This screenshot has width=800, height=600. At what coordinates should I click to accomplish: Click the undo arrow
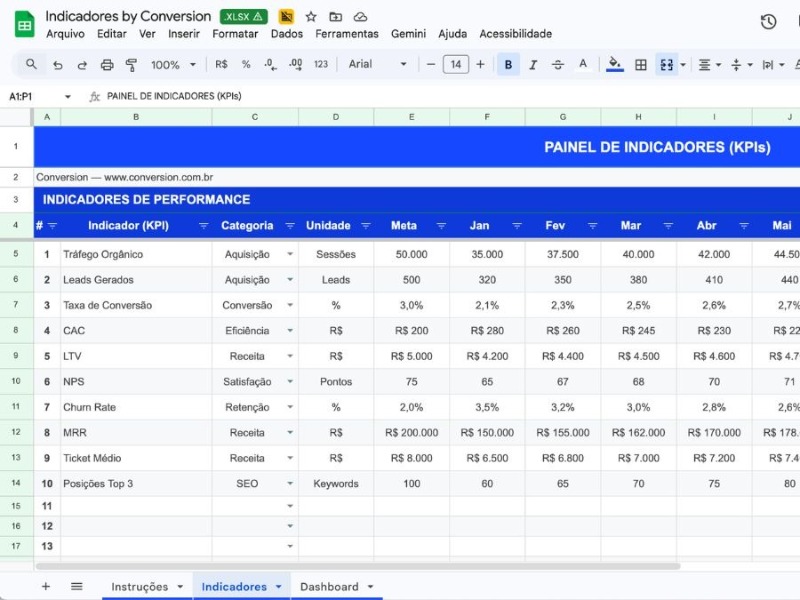(58, 65)
